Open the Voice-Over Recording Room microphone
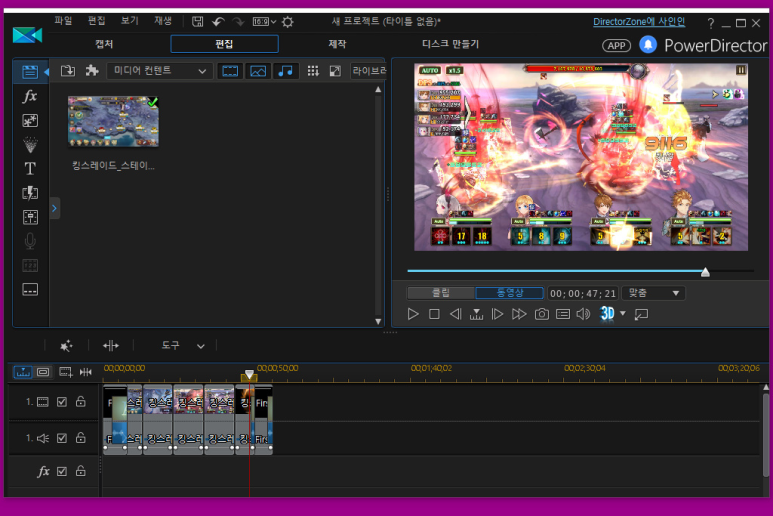This screenshot has height=516, width=773. tap(30, 241)
